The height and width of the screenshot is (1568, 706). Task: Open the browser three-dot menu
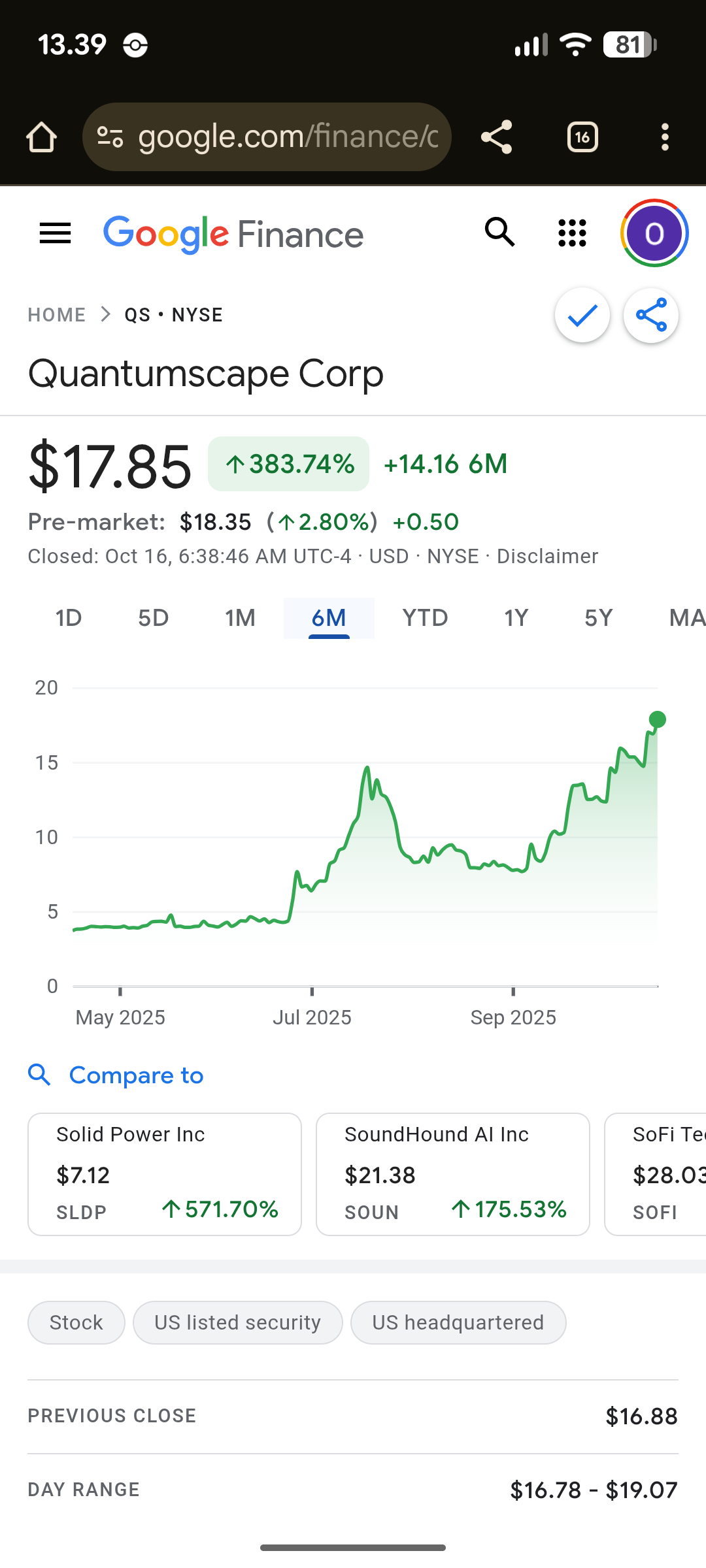point(665,137)
